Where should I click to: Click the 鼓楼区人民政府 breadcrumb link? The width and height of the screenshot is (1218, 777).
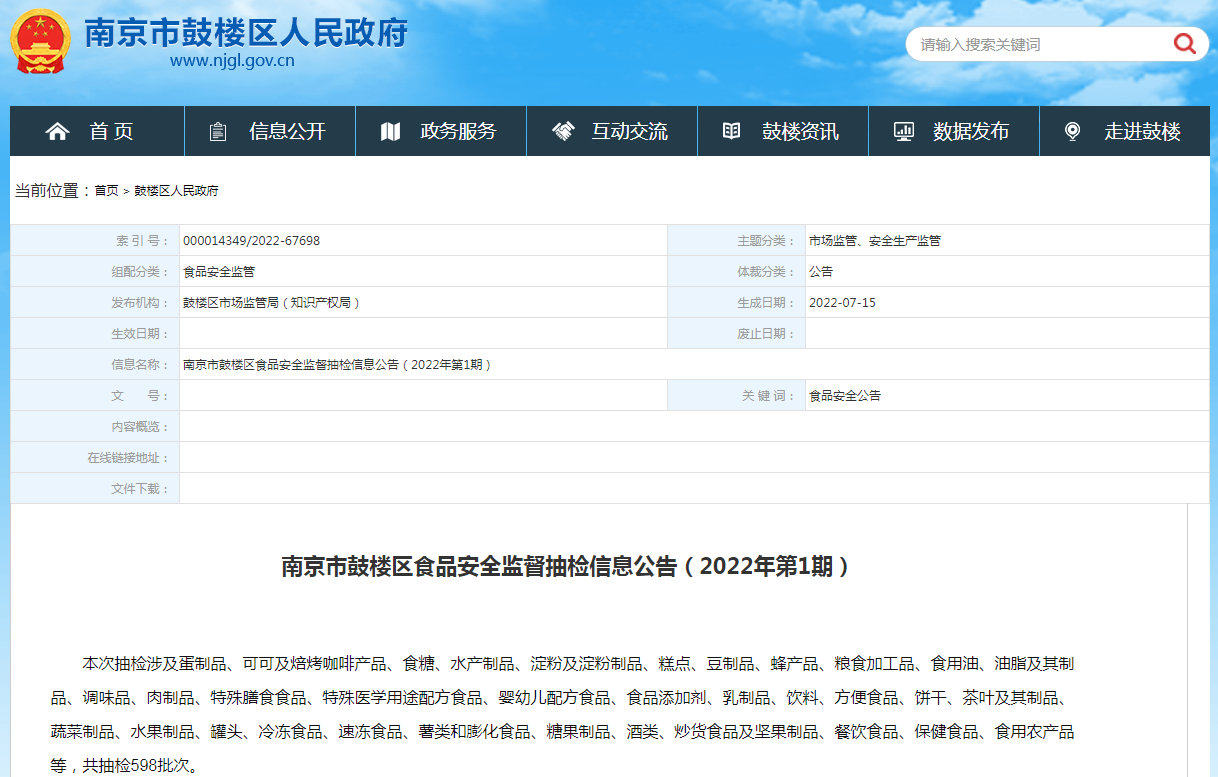[176, 191]
